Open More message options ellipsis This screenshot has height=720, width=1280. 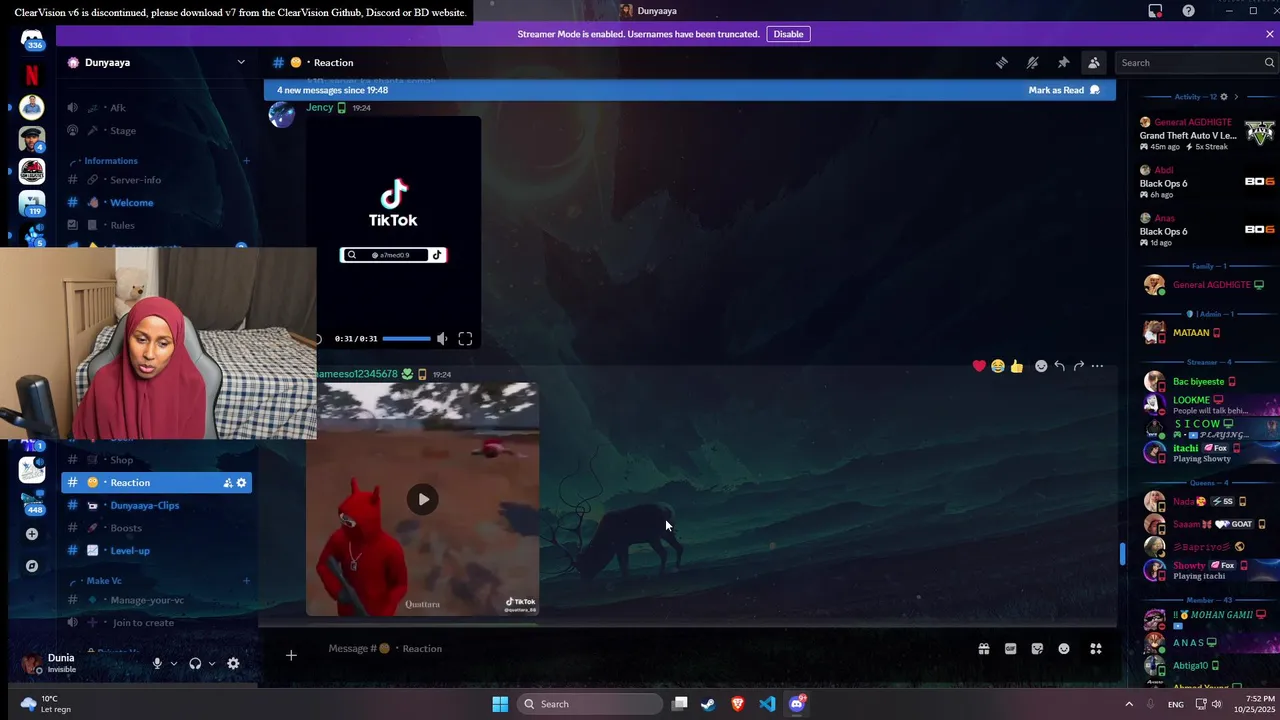[1098, 366]
